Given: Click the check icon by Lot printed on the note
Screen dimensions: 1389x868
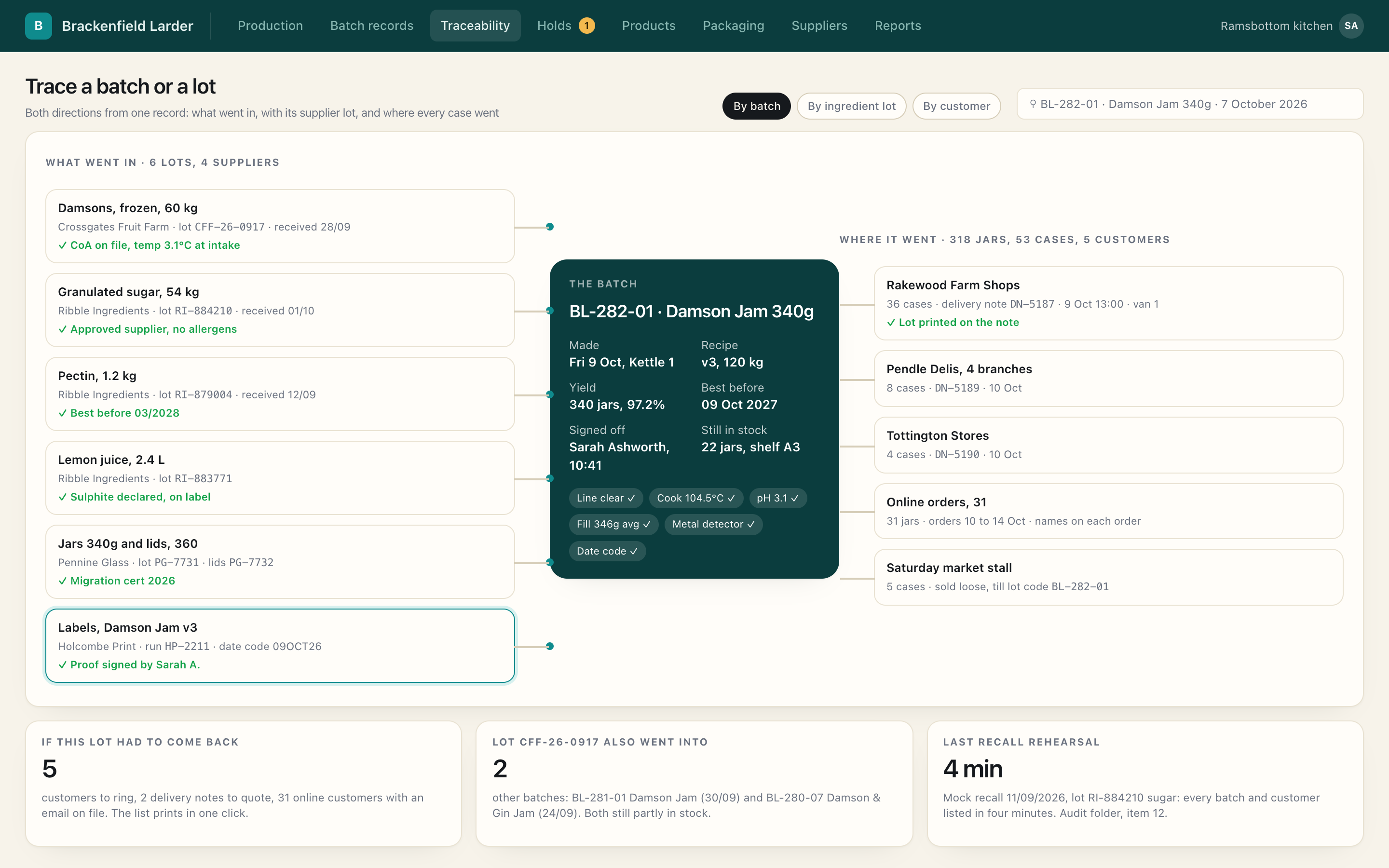Looking at the screenshot, I should tap(891, 323).
